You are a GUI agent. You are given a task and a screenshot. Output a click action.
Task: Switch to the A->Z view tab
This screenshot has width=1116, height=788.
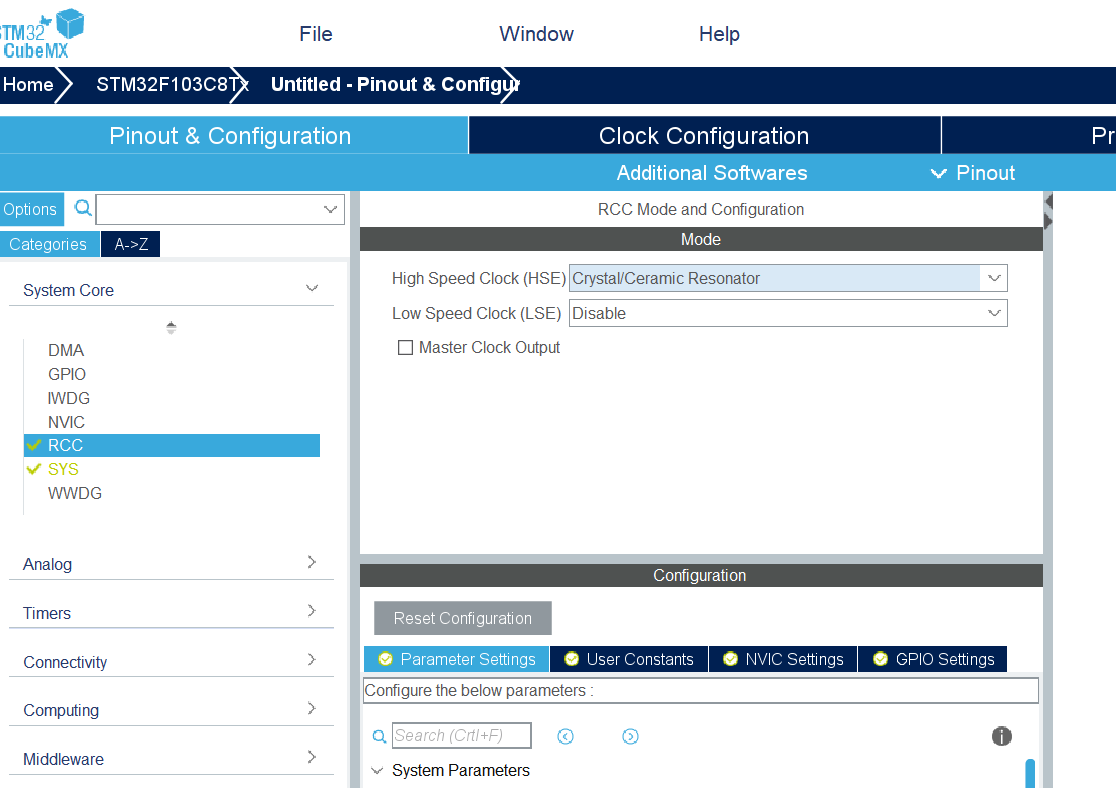(x=131, y=244)
